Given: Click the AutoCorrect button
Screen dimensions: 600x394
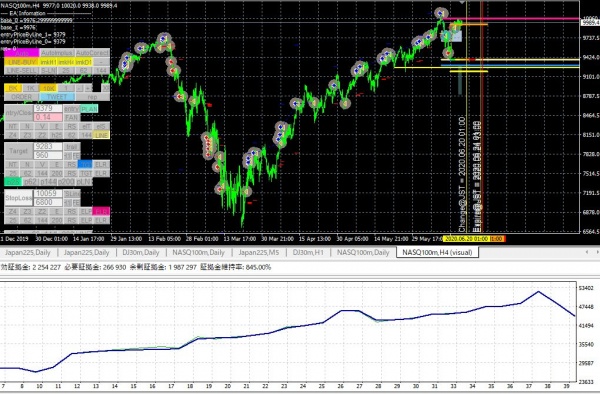Looking at the screenshot, I should (92, 52).
